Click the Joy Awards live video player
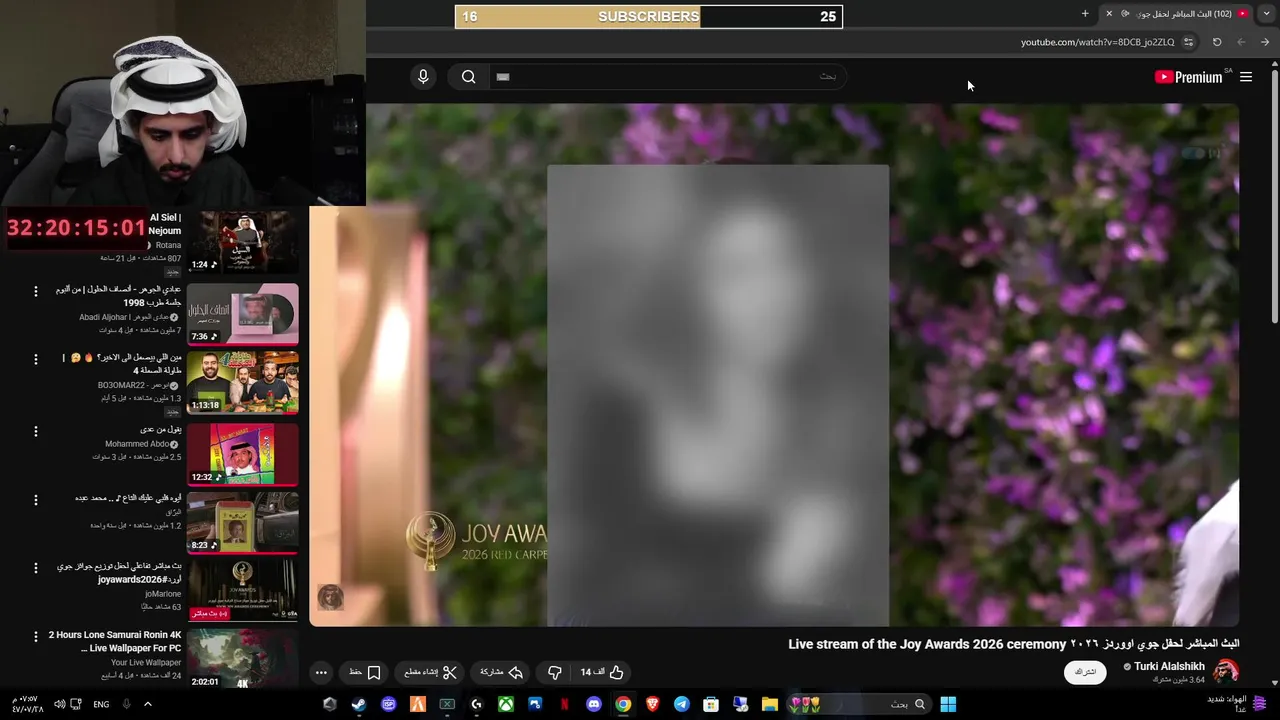 (774, 364)
